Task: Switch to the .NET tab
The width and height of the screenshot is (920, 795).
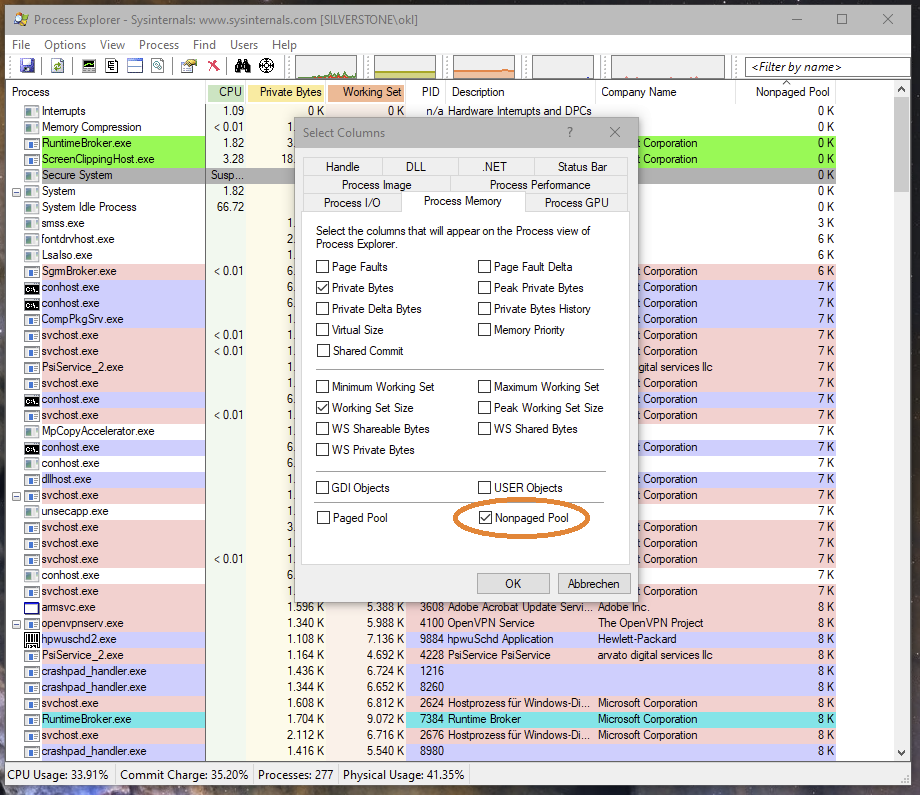Action: click(495, 167)
